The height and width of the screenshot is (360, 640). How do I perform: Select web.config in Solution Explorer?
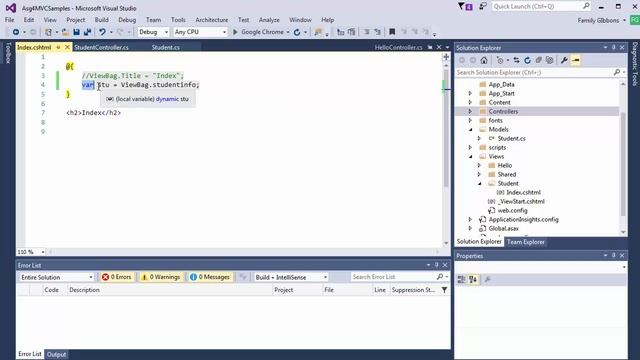[512, 210]
